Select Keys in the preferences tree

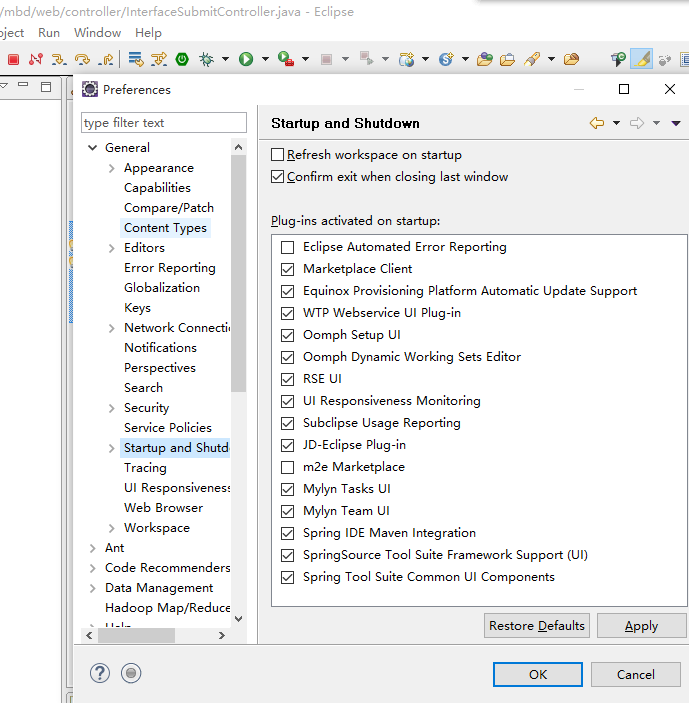tap(137, 308)
